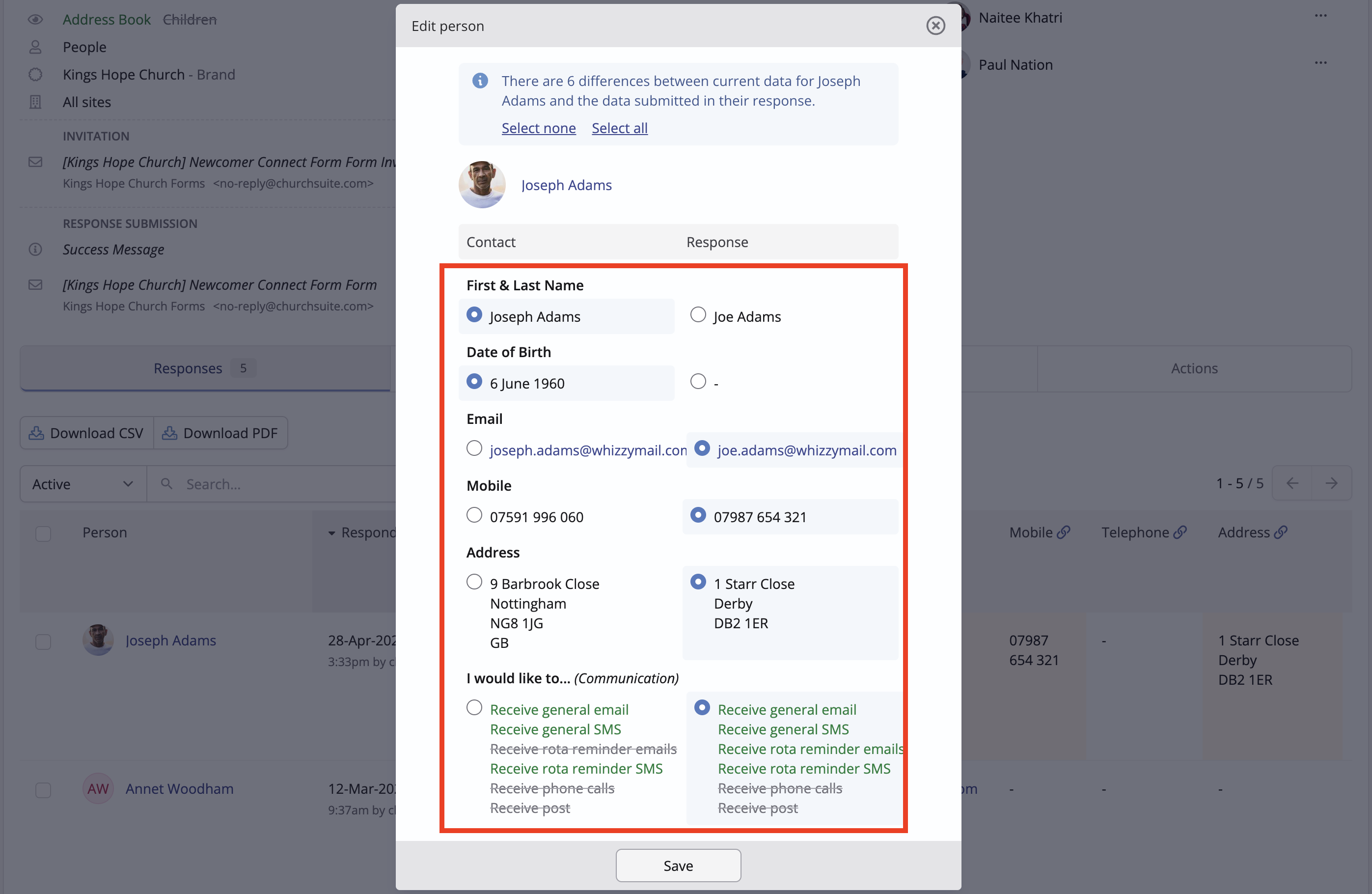Viewport: 1372px width, 894px height.
Task: Open the Active status dropdown
Action: pyautogui.click(x=83, y=484)
